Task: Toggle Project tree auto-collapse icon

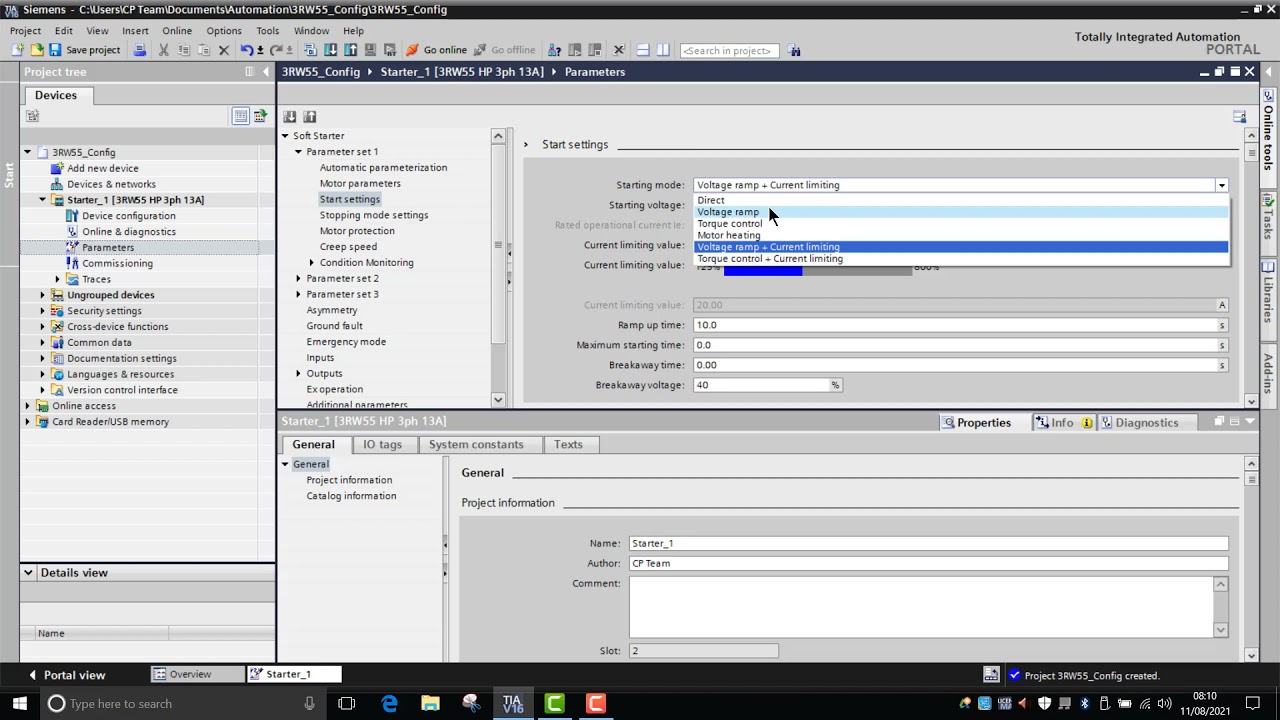Action: [x=250, y=72]
